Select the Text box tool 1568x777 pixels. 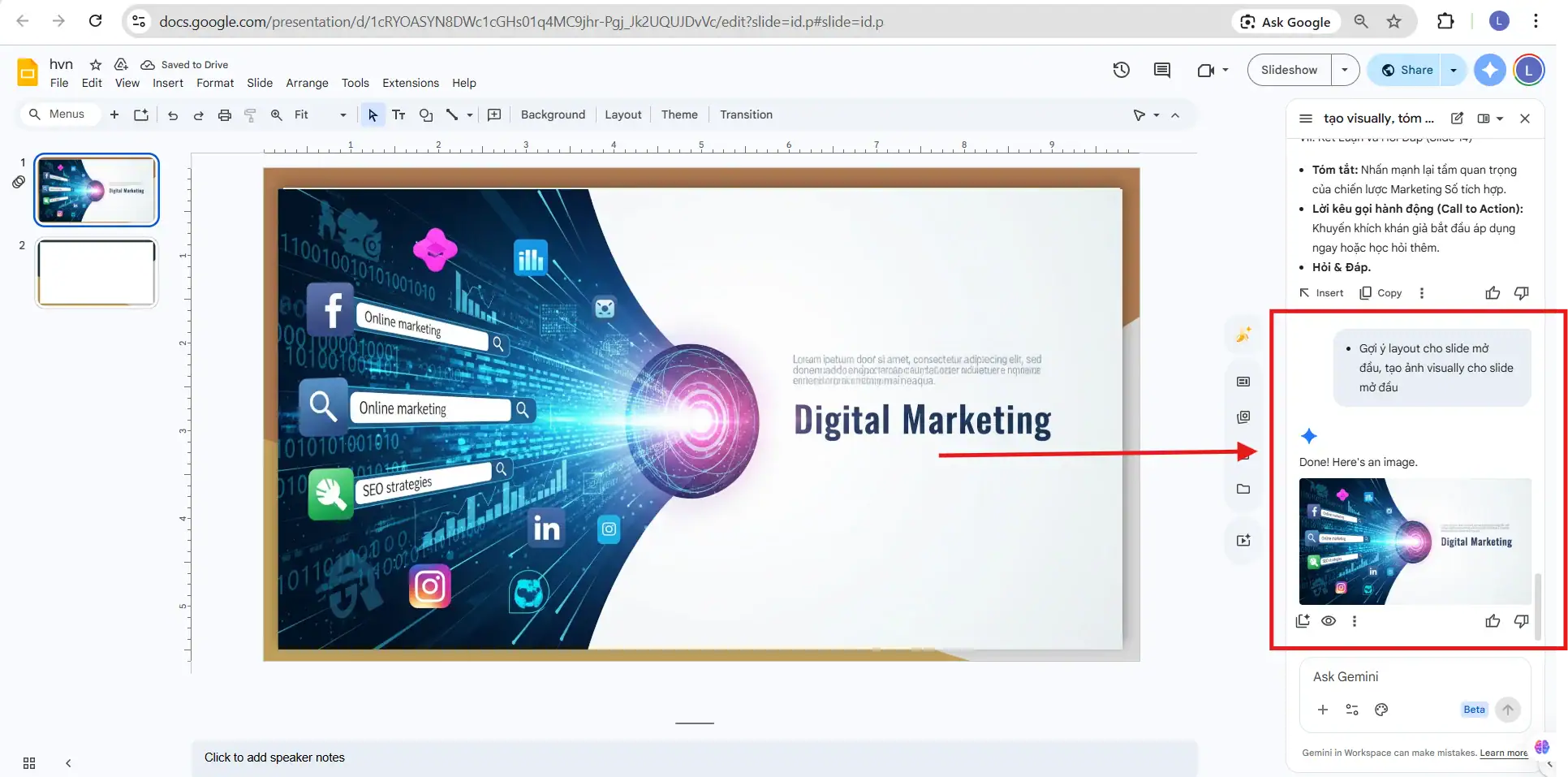pyautogui.click(x=398, y=114)
